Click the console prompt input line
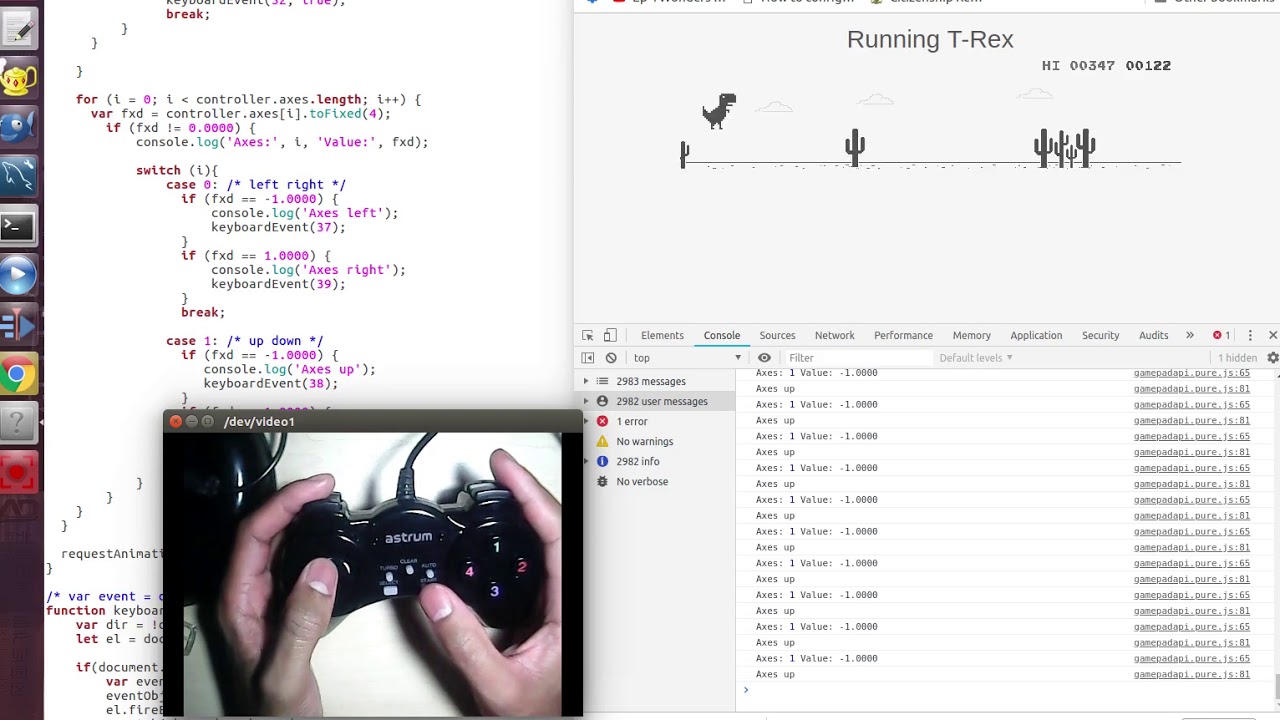Image resolution: width=1280 pixels, height=720 pixels. pos(1008,690)
